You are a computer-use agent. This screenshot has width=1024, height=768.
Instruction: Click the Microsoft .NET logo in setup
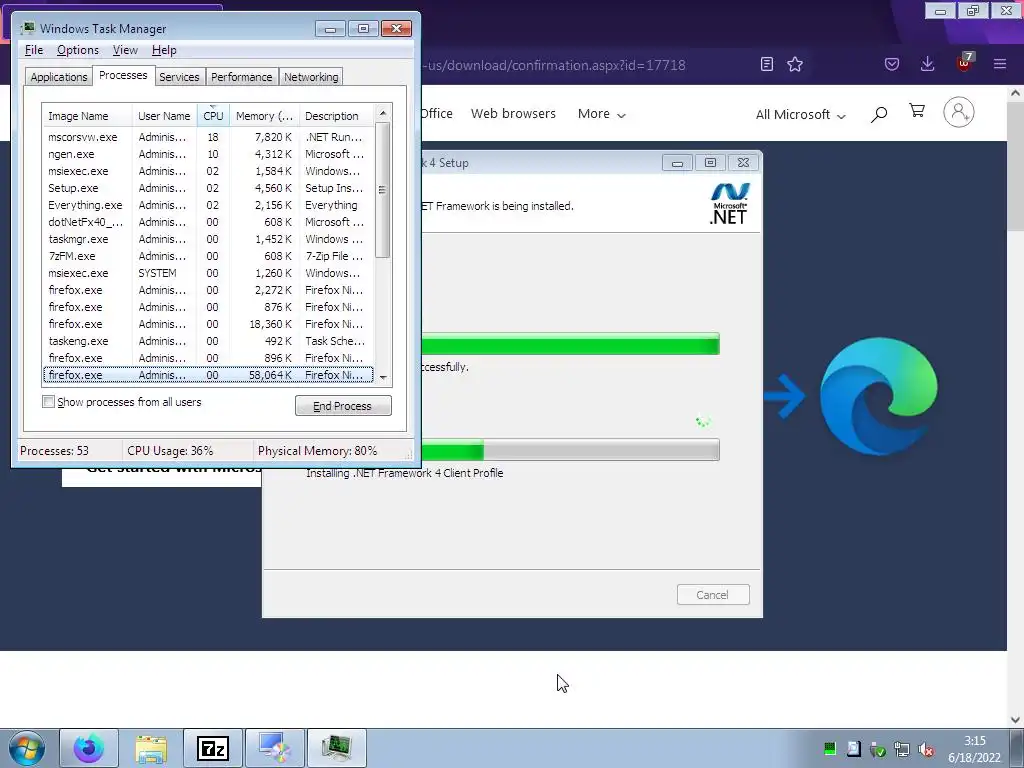click(729, 204)
